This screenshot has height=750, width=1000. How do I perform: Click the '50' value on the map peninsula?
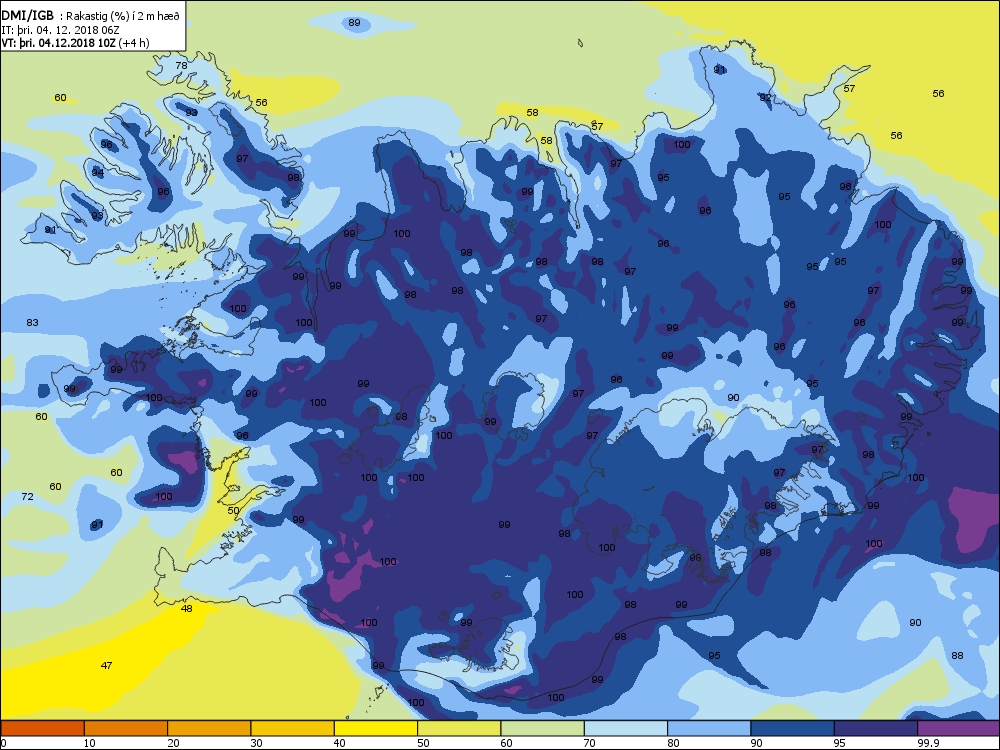pos(233,510)
